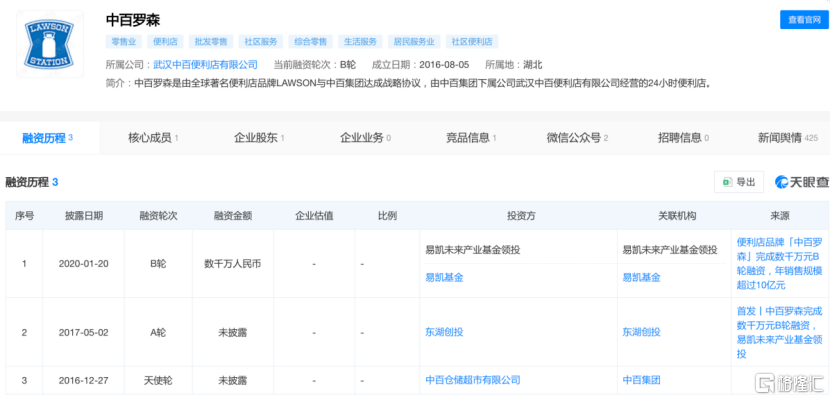
Task: Click the LAWSON STATION logo thumbnail
Action: (50, 45)
